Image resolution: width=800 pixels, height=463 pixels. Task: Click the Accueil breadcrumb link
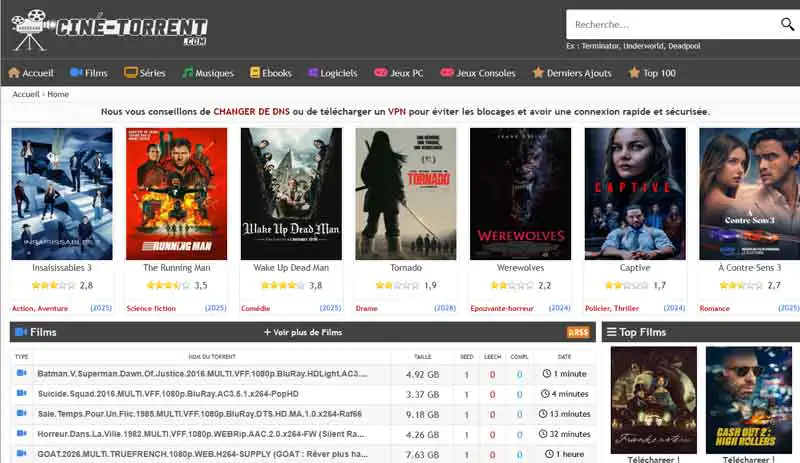(x=26, y=94)
